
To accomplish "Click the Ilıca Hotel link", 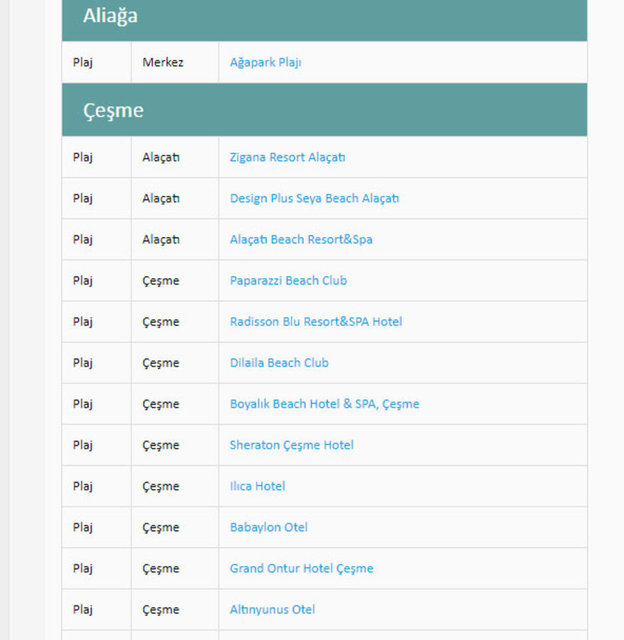I will click(257, 486).
